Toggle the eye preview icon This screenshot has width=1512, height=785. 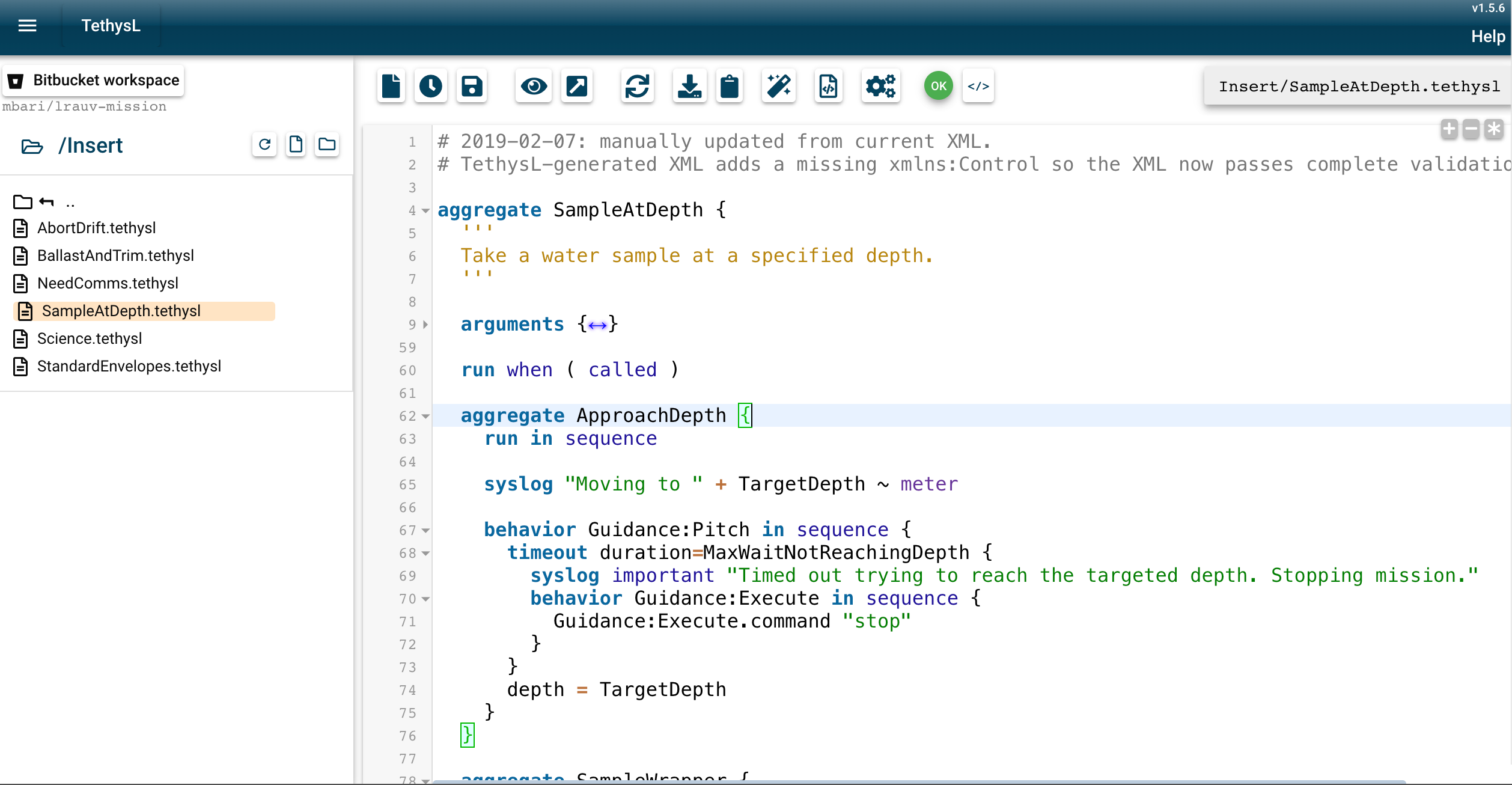coord(534,87)
